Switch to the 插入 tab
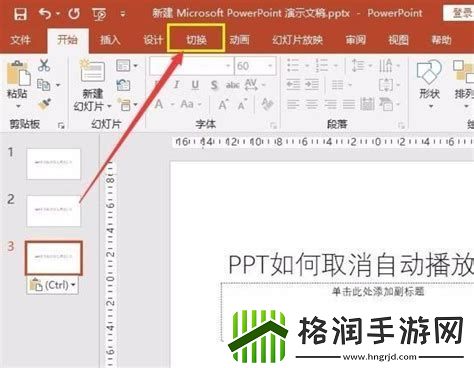This screenshot has height=368, width=474. pyautogui.click(x=110, y=40)
